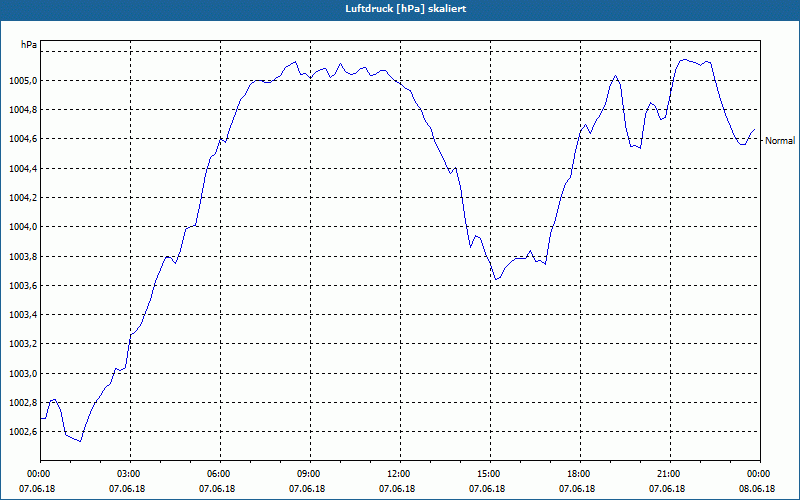
Task: Select the 1004,2 y-axis value
Action: coord(23,197)
